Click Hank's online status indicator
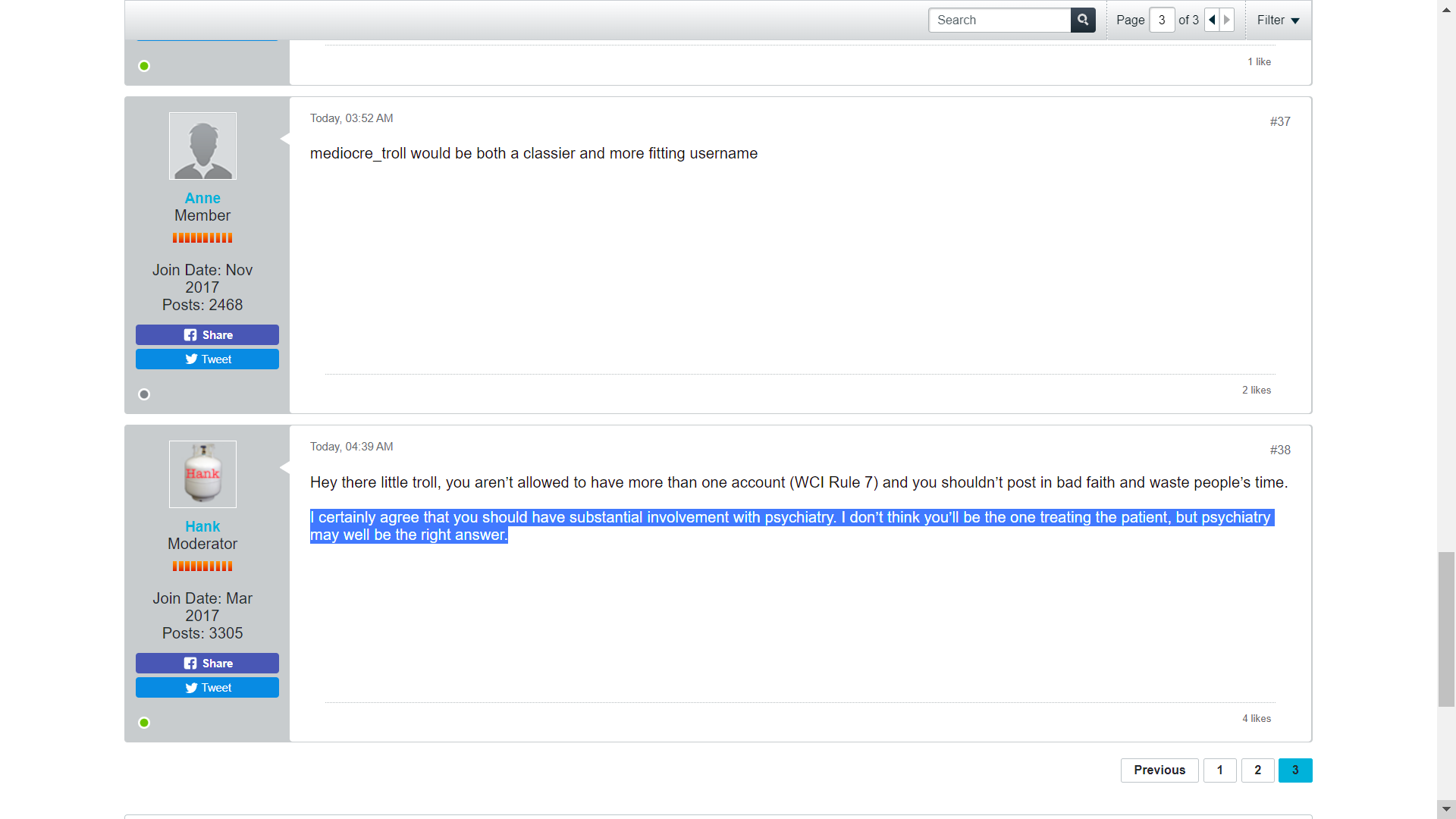The image size is (1456, 819). pyautogui.click(x=144, y=723)
